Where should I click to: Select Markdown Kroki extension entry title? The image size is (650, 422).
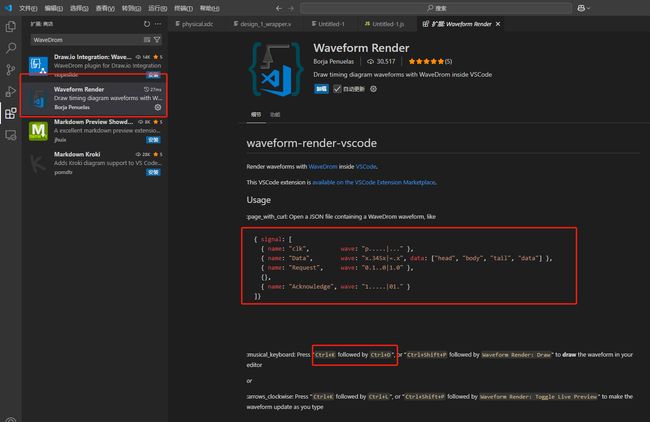77,154
